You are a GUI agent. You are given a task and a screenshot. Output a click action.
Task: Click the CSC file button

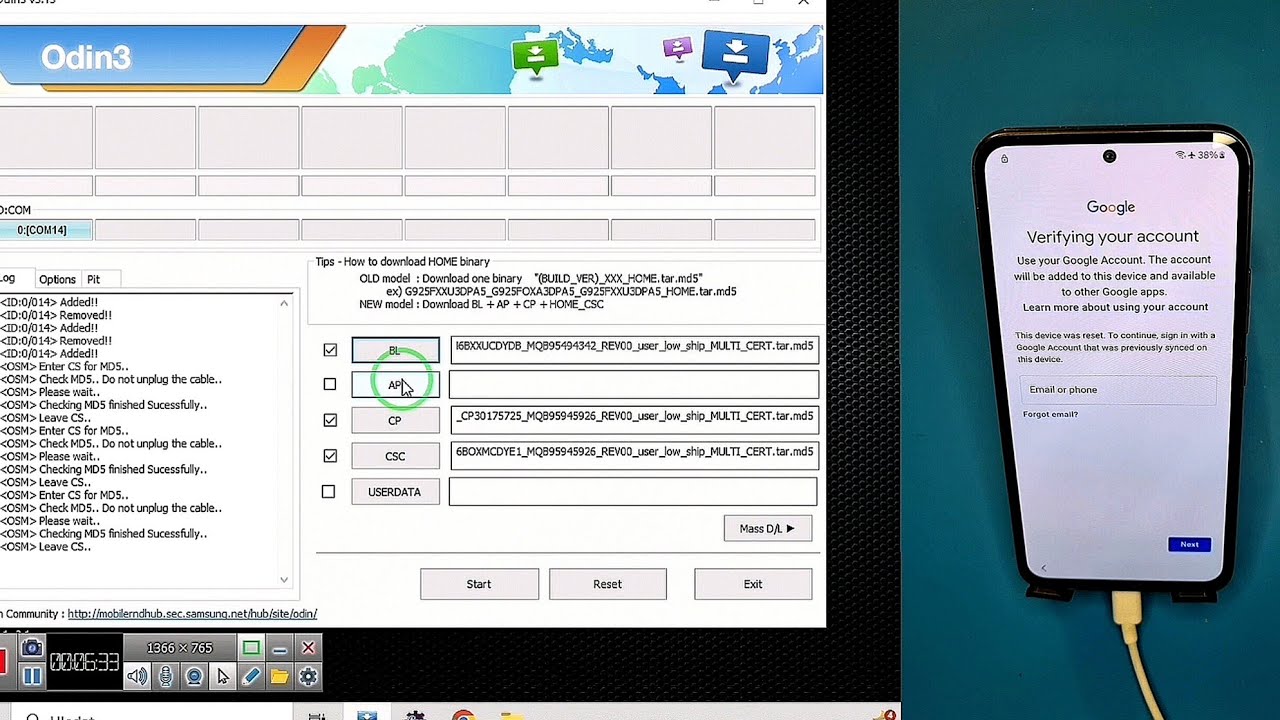click(x=395, y=455)
